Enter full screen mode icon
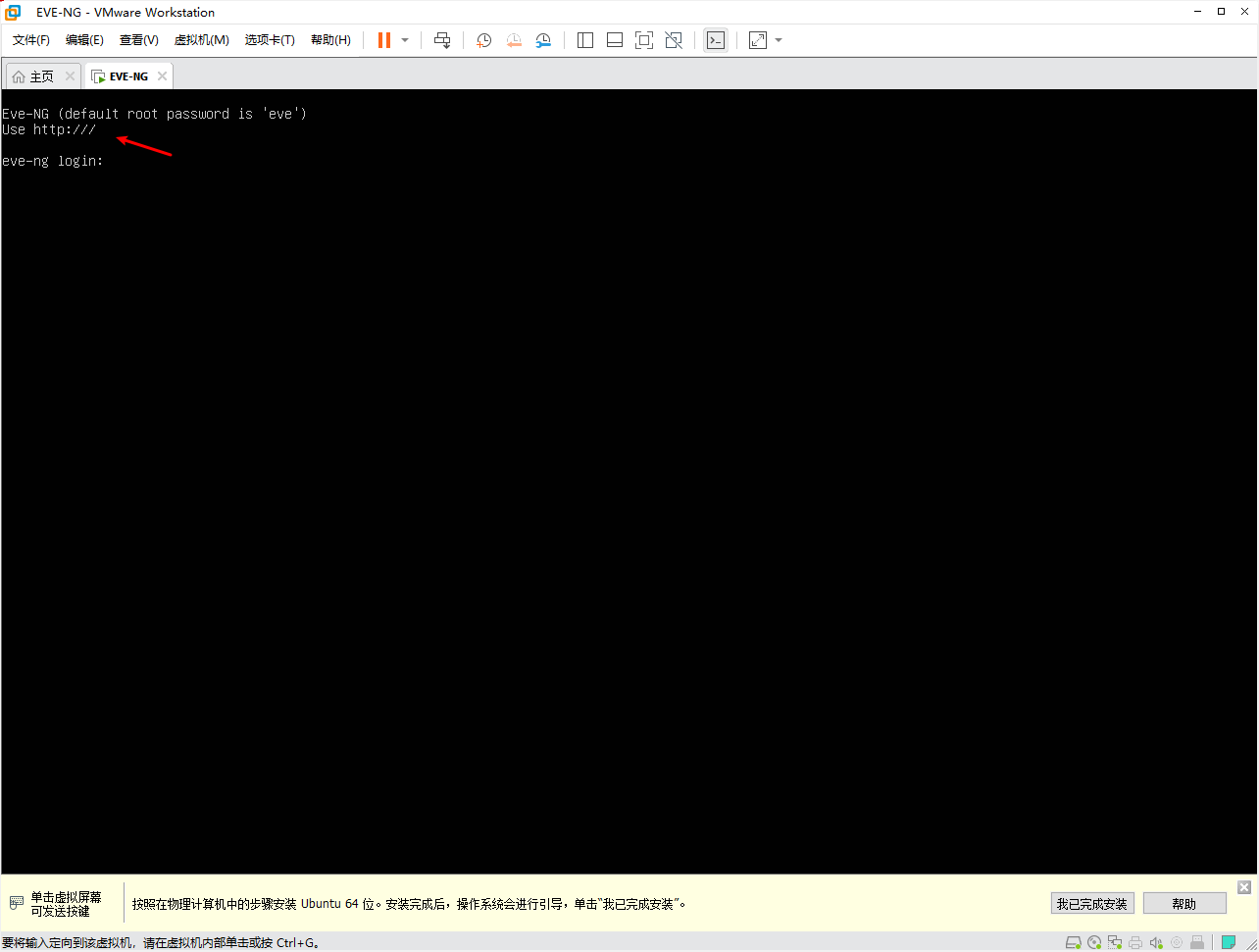Viewport: 1259px width, 952px height. click(644, 40)
